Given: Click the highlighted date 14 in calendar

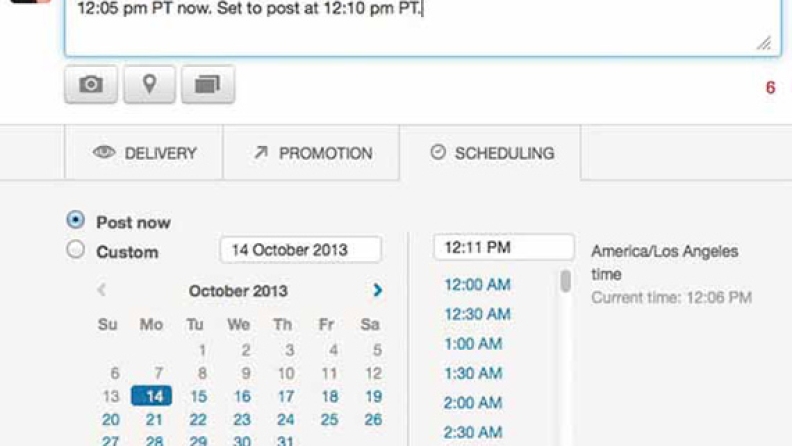Looking at the screenshot, I should [152, 396].
